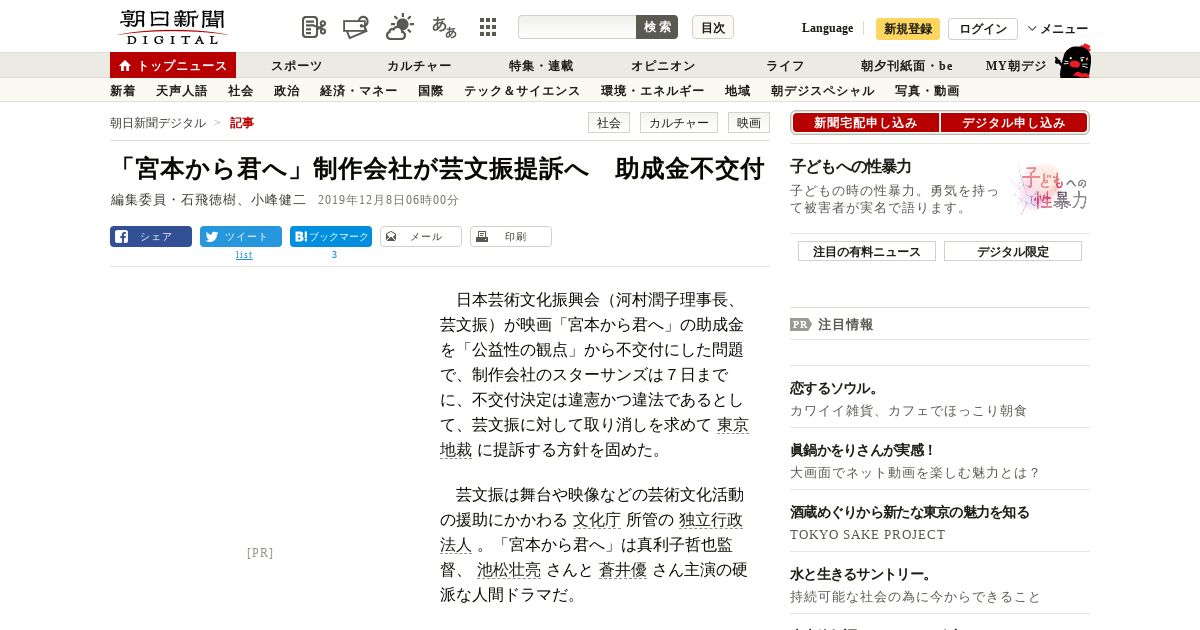This screenshot has height=630, width=1200.
Task: Select 写真・動画 in the sub-navigation
Action: click(927, 91)
